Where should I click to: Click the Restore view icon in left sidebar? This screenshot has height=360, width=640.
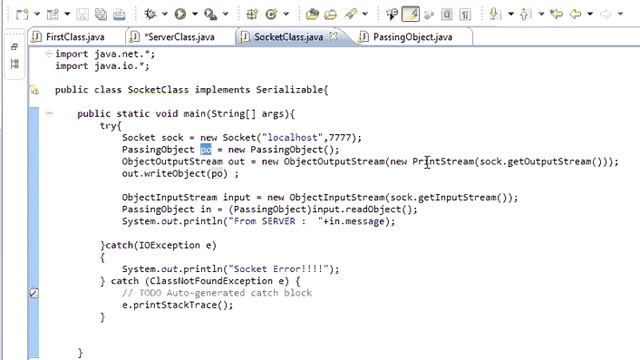pyautogui.click(x=14, y=47)
